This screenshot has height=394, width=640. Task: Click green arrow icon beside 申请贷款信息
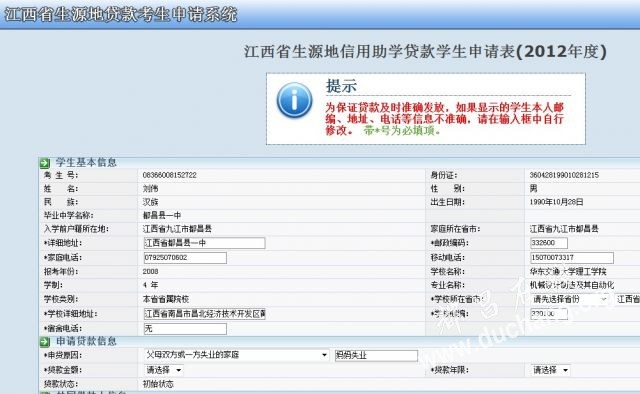click(x=44, y=342)
